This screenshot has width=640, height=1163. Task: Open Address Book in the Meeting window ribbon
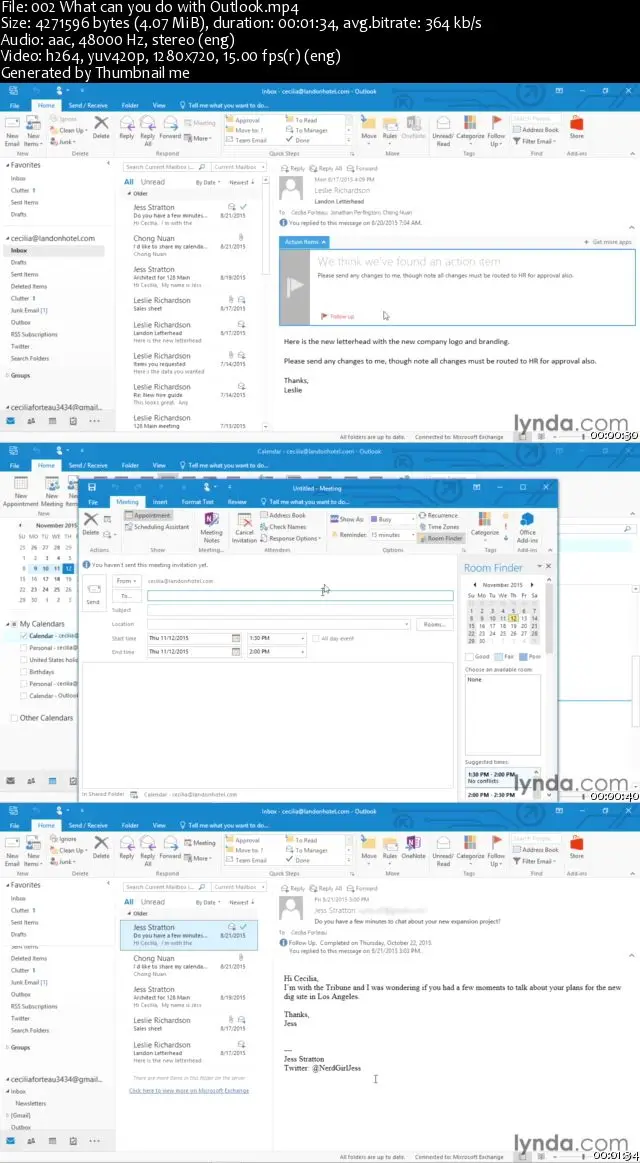(283, 515)
